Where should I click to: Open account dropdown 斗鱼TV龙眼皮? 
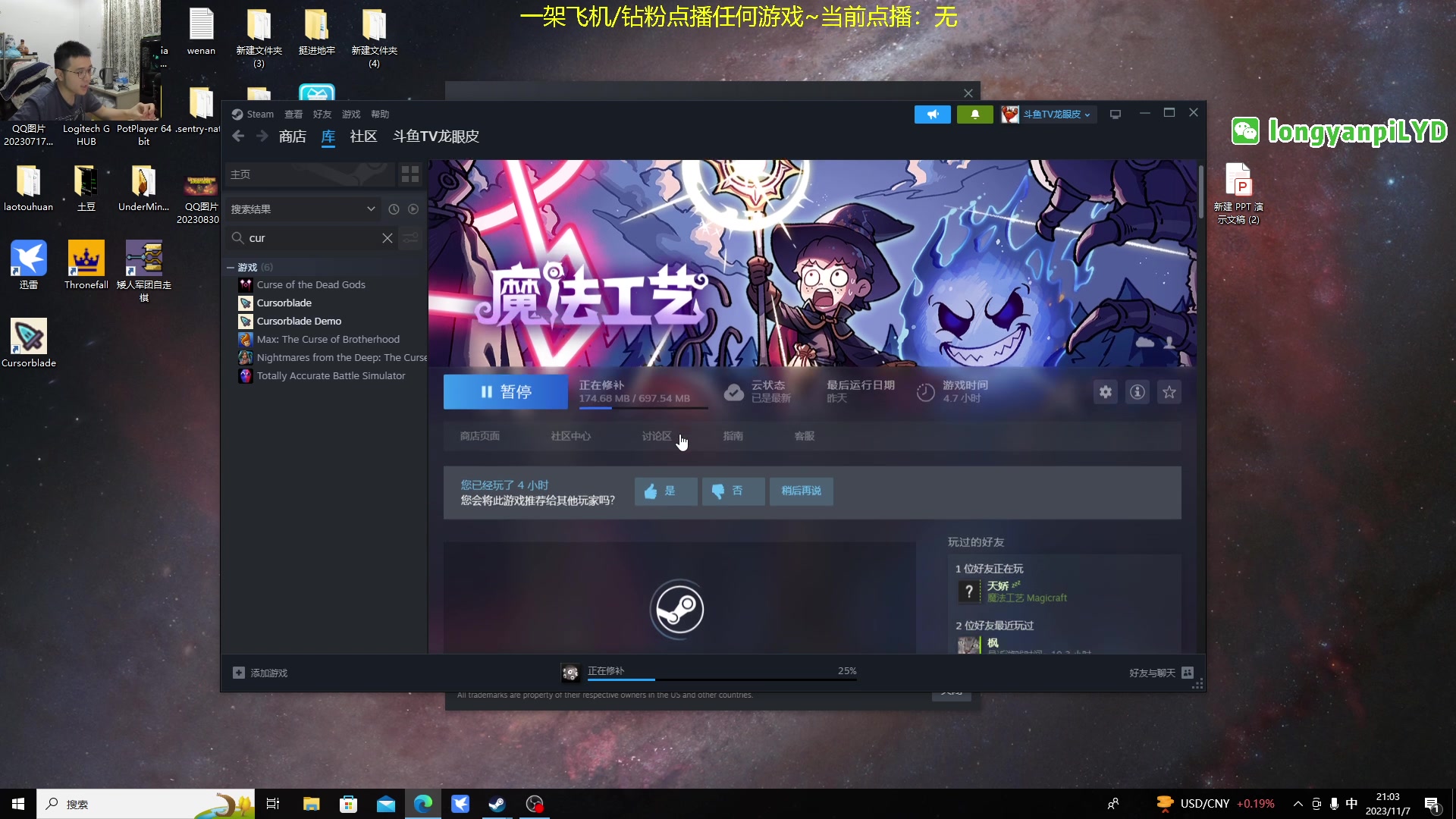1048,115
